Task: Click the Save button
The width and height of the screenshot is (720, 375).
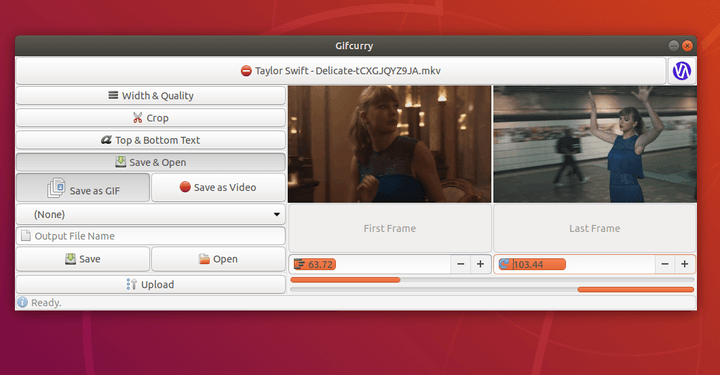Action: 83,259
